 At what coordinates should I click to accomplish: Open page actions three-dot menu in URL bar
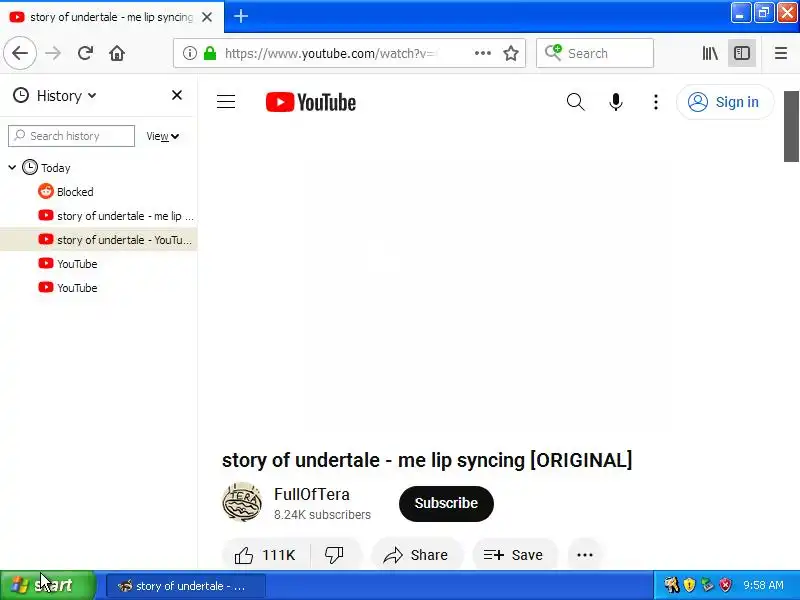tap(482, 53)
